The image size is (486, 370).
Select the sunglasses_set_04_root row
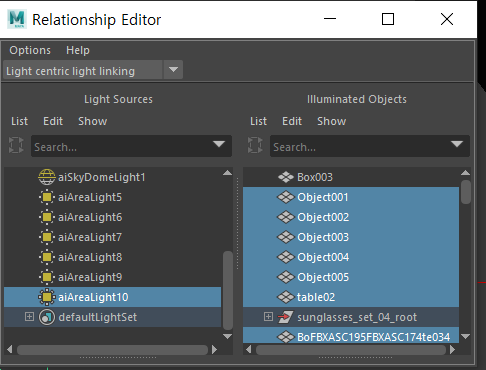[x=351, y=317]
